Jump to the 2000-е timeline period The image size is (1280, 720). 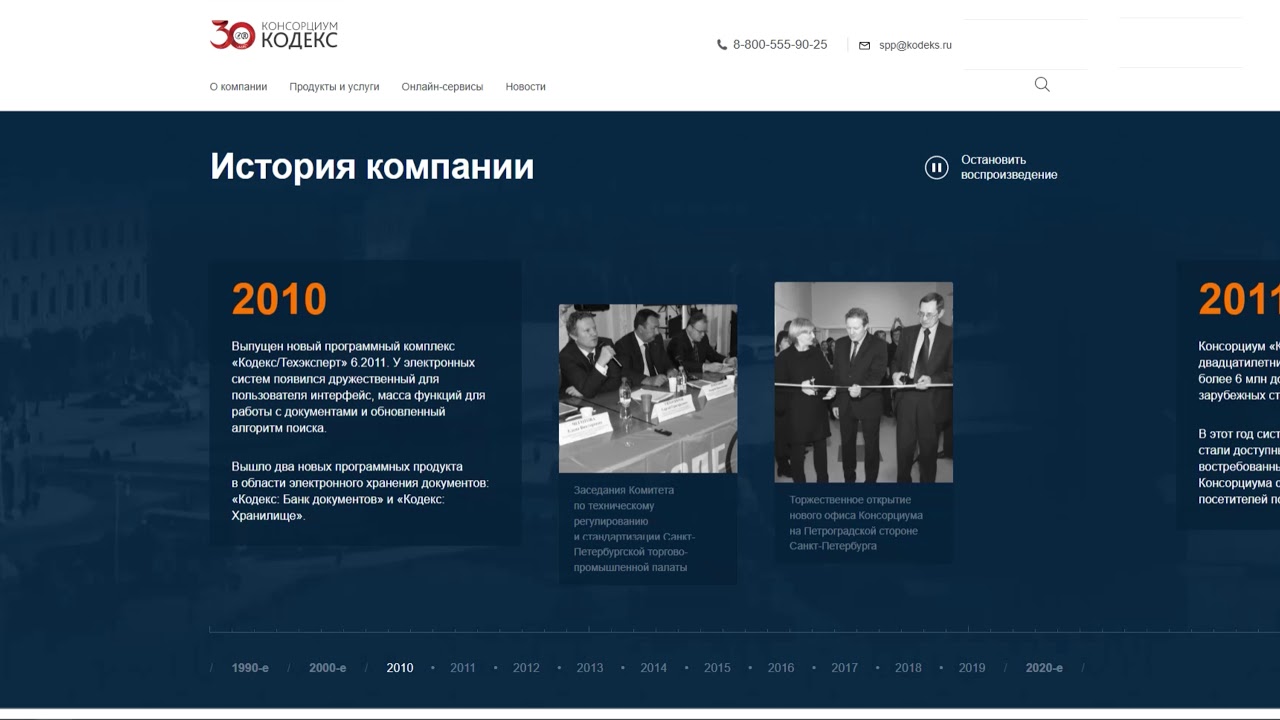327,668
